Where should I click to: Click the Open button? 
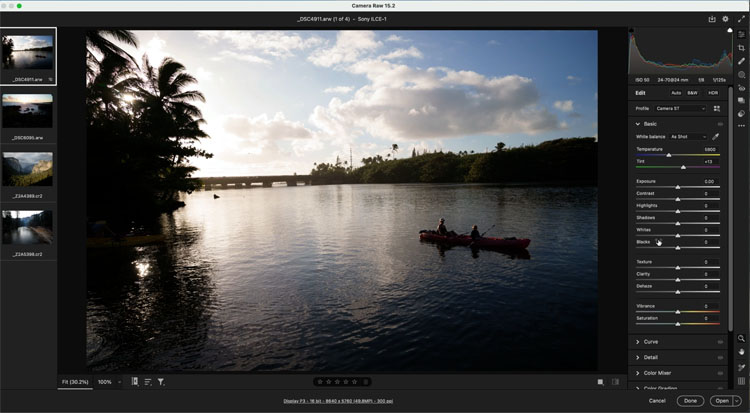722,401
